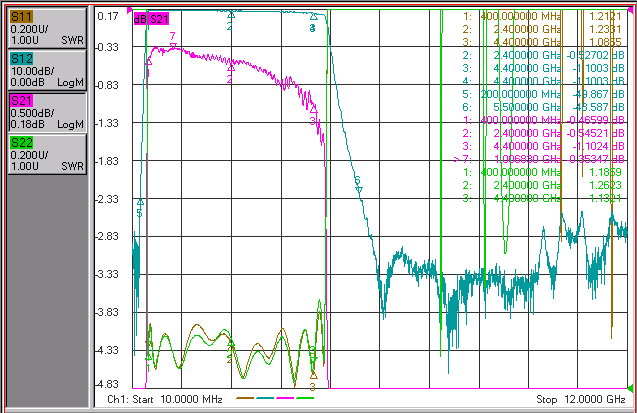Click the trace color legend below graph
Screen dimensions: 637x413
(275, 398)
